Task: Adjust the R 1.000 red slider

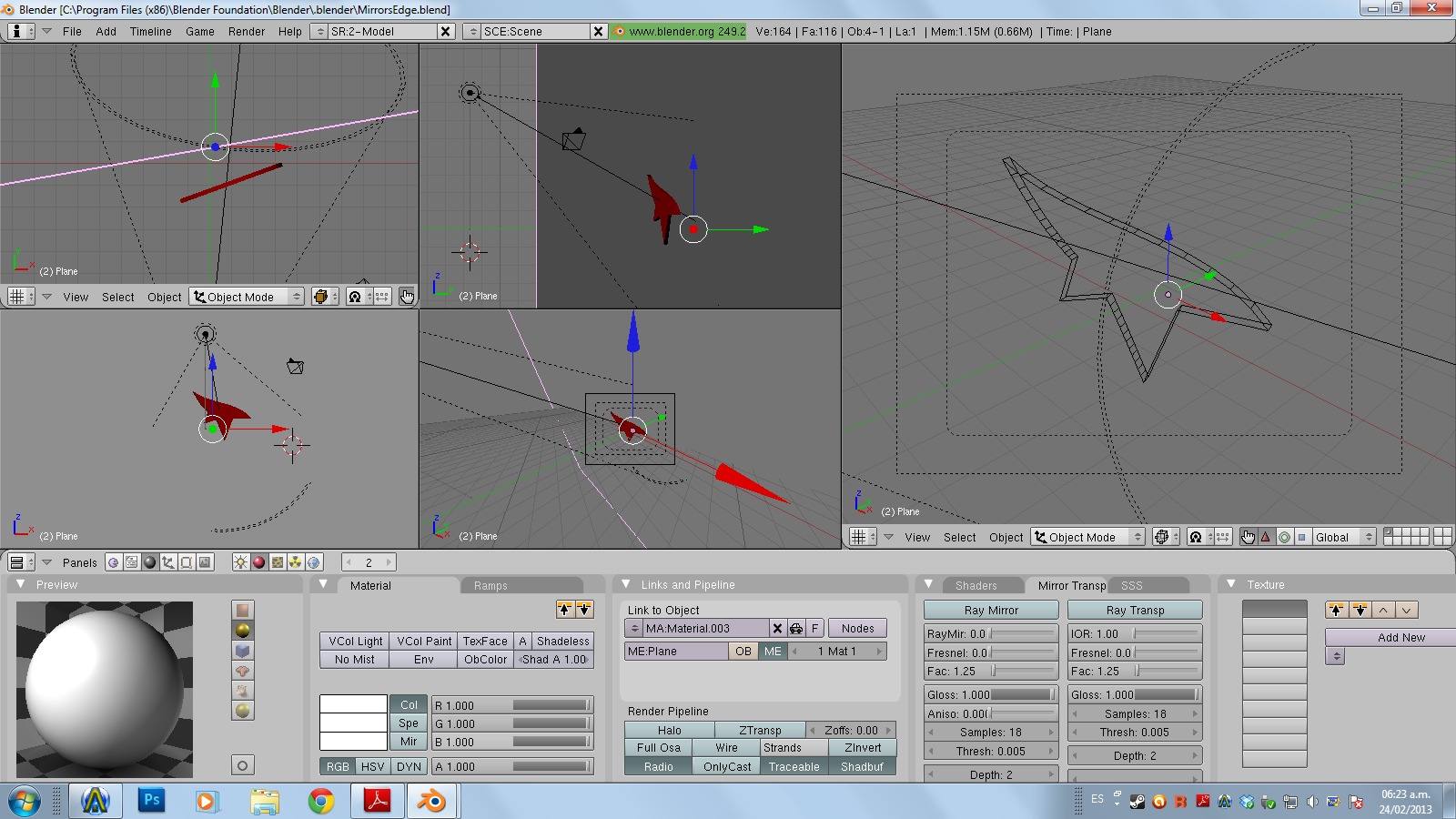Action: (512, 705)
